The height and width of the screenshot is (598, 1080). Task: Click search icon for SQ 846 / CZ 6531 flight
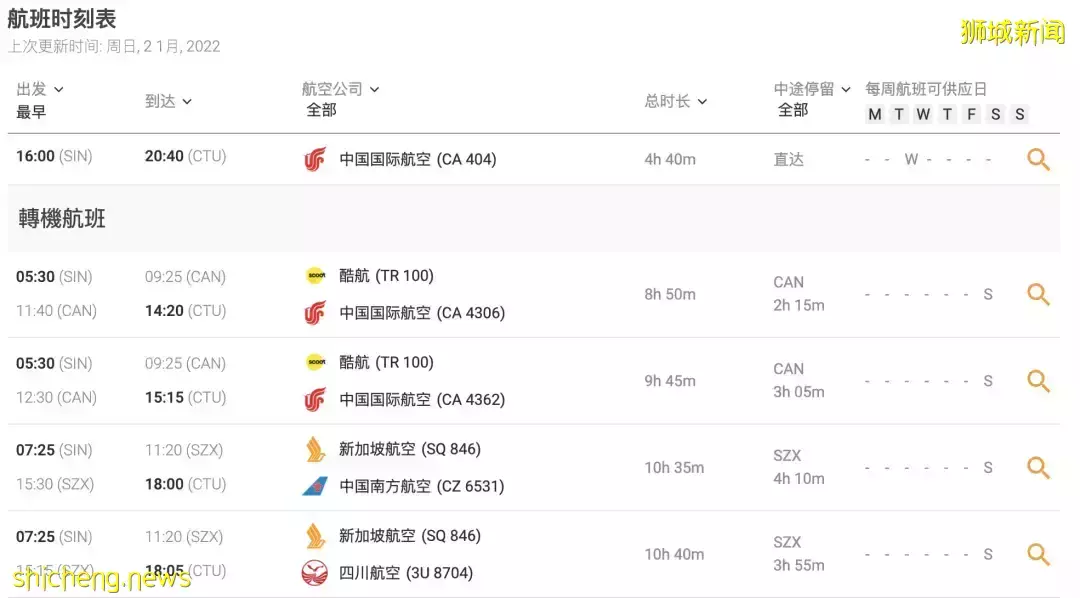[x=1038, y=468]
